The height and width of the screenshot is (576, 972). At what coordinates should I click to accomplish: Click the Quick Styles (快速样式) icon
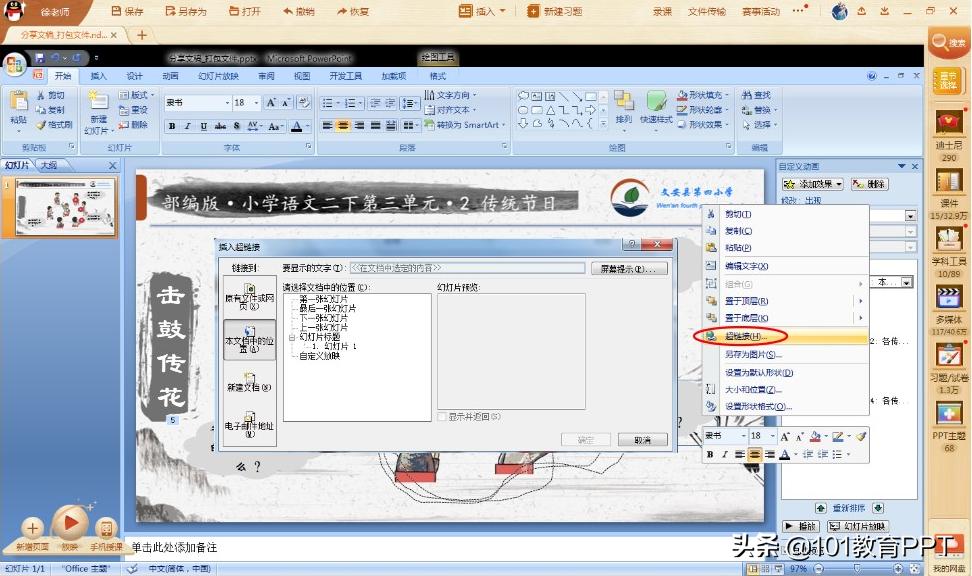[x=656, y=101]
